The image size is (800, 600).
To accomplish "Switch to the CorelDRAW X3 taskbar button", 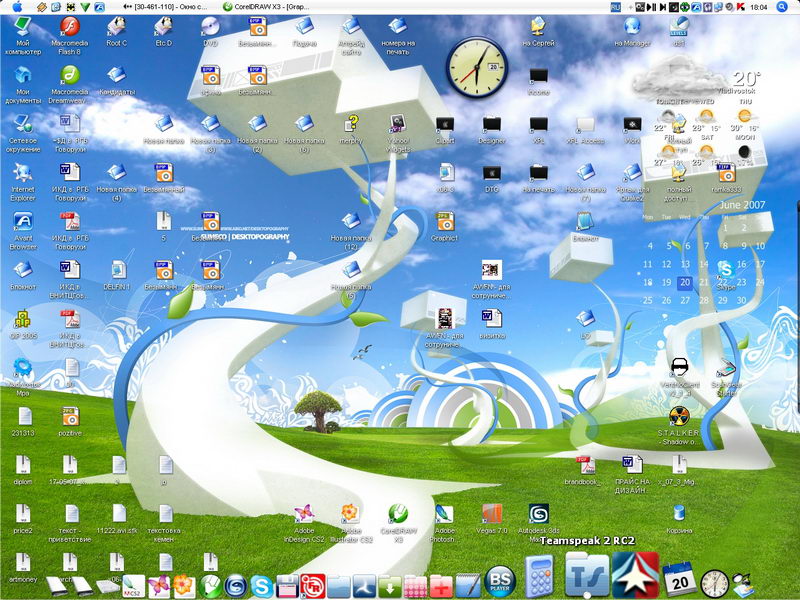I will point(266,7).
